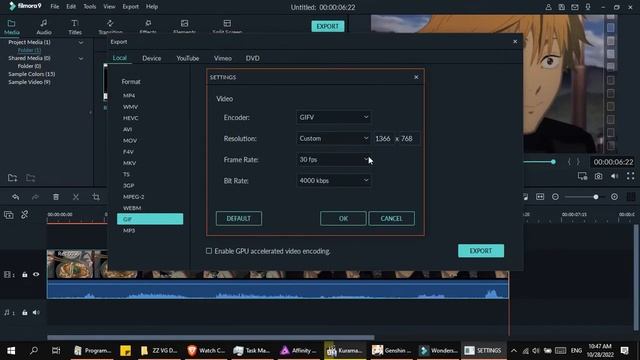Open the Bit Rate 4000 kbps dropdown

333,180
